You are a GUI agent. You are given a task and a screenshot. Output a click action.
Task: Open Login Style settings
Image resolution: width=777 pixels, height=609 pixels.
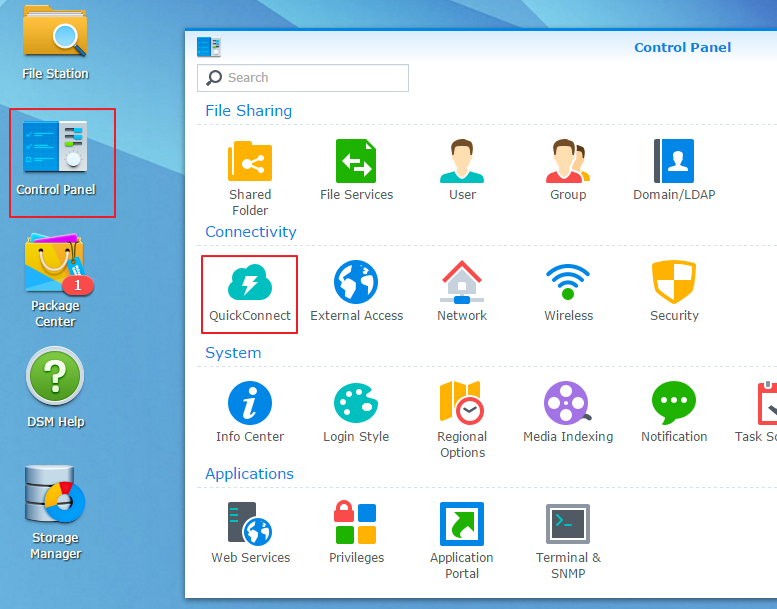356,412
